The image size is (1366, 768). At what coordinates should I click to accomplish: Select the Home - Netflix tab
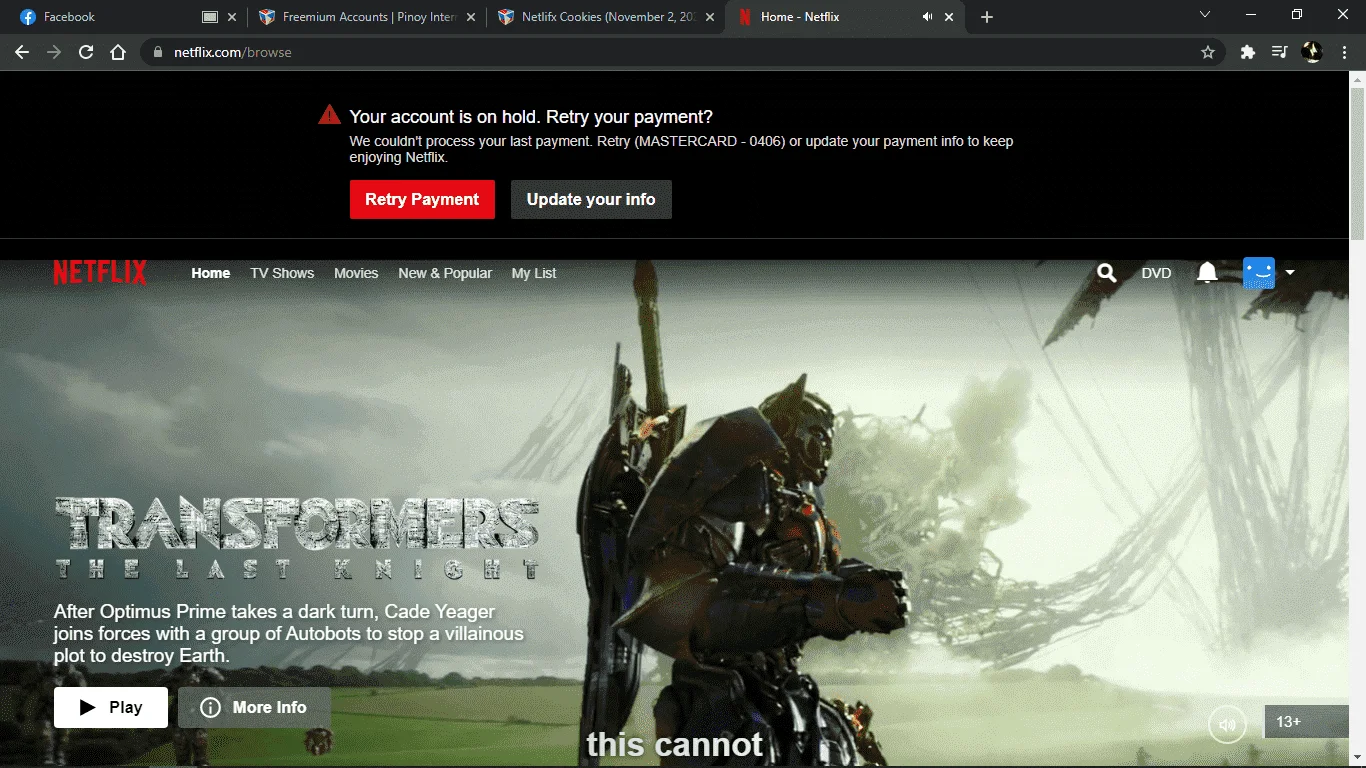pos(846,17)
